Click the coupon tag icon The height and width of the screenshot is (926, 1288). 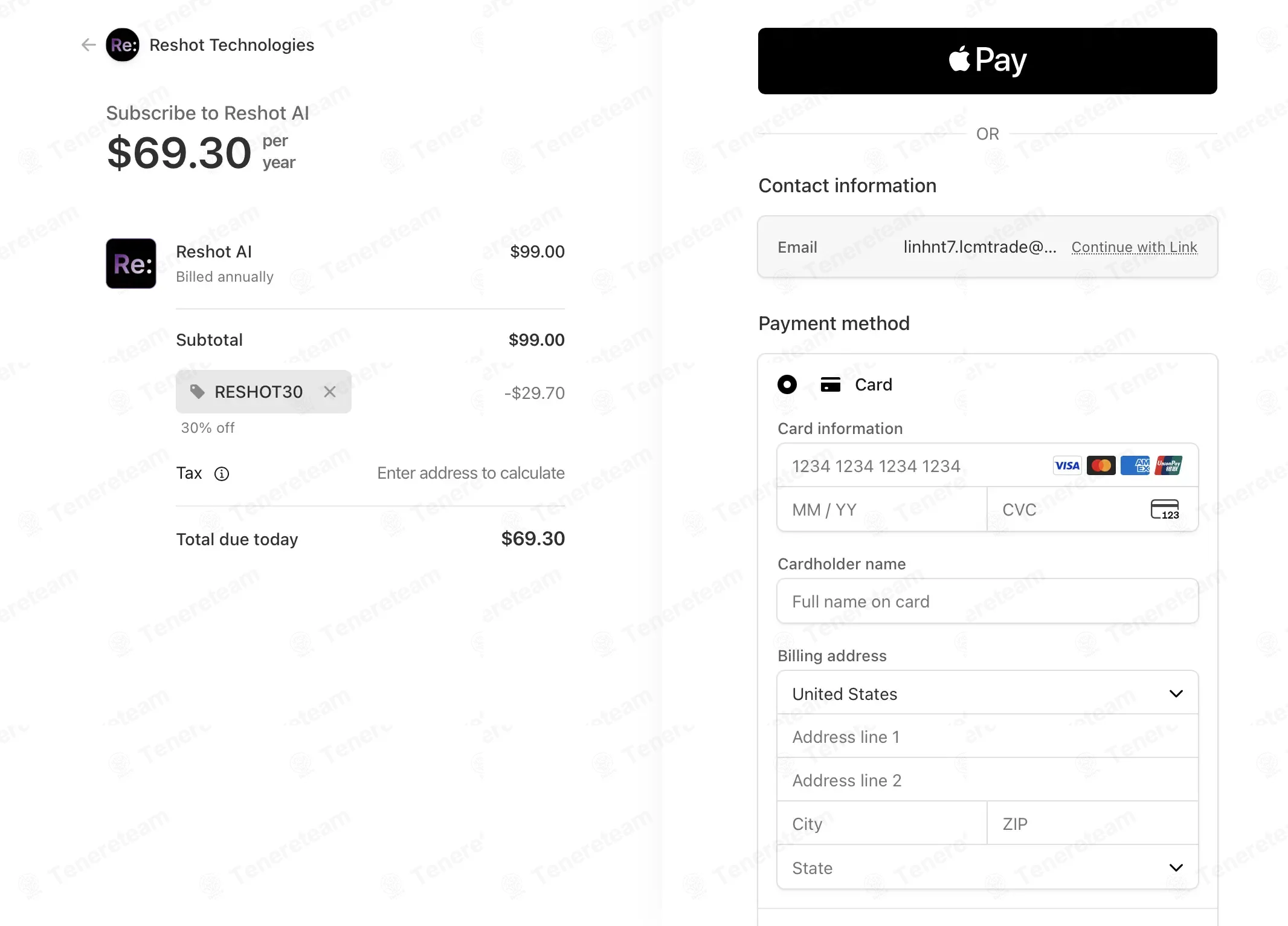click(197, 392)
